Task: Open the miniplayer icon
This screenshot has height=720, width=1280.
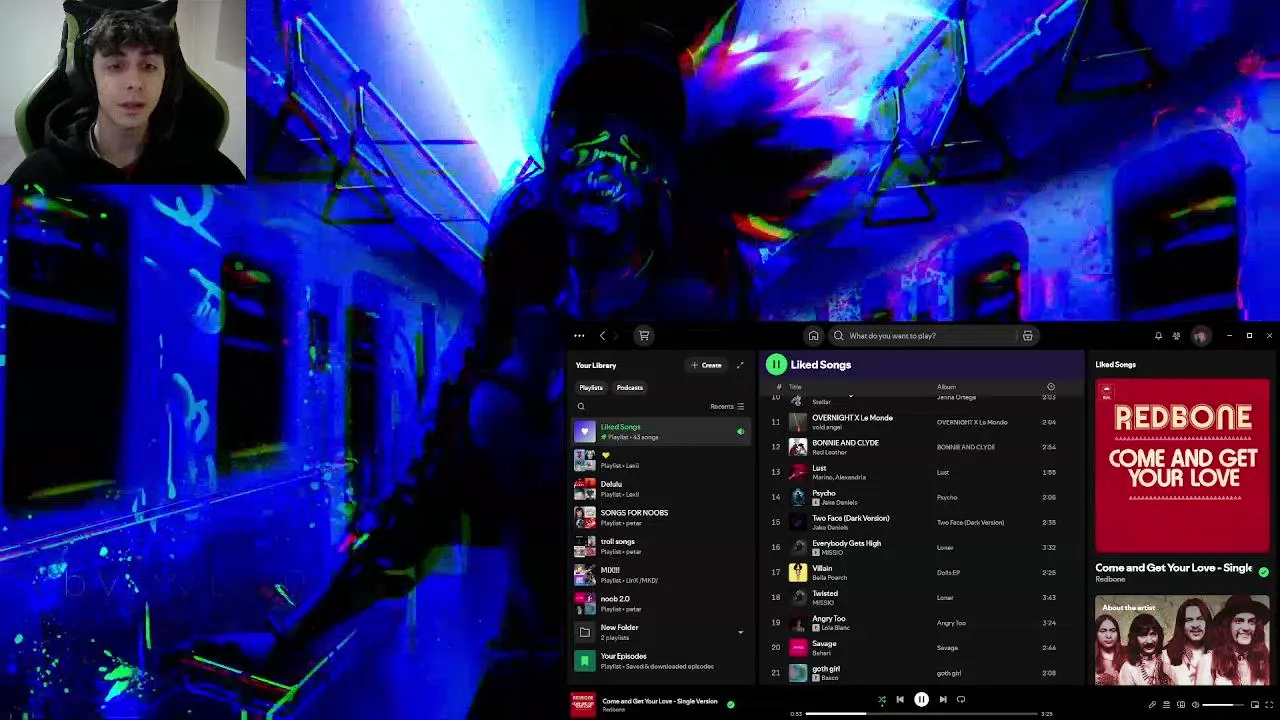Action: [1255, 705]
